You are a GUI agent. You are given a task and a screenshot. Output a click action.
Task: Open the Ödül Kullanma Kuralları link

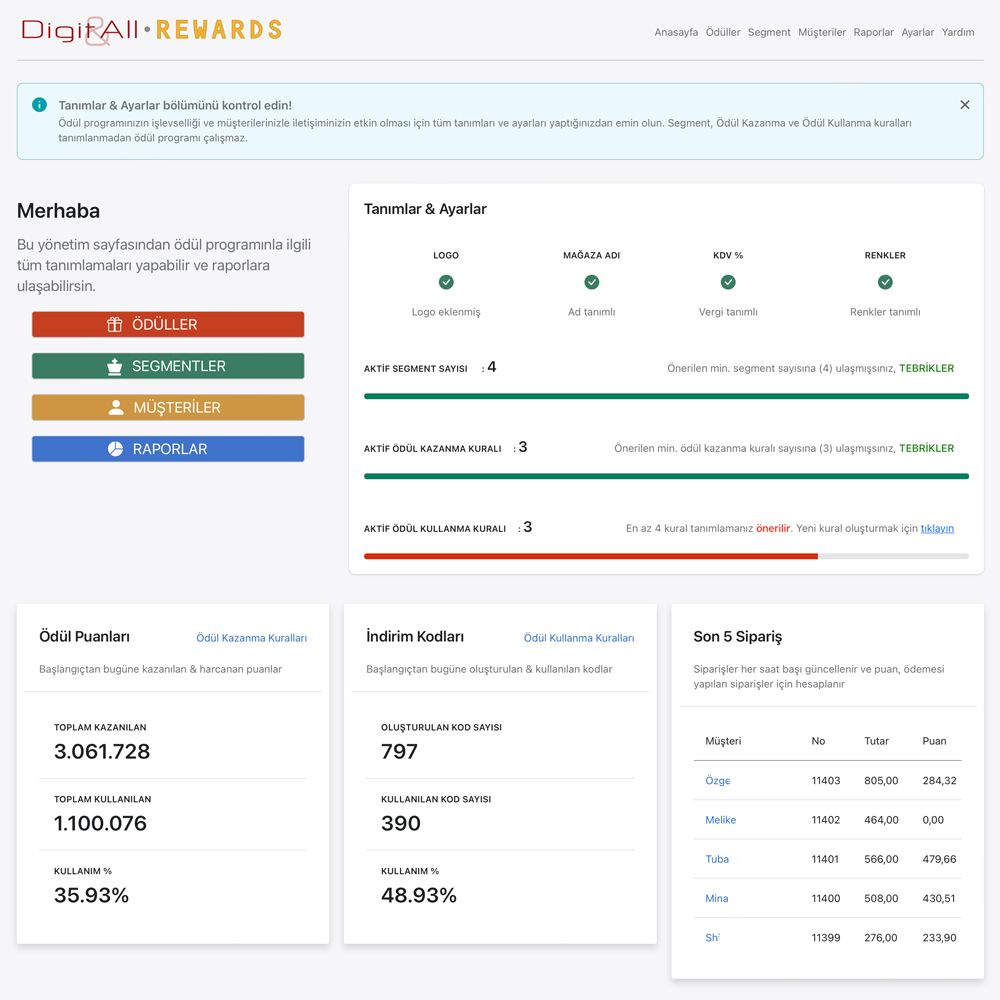pyautogui.click(x=578, y=638)
